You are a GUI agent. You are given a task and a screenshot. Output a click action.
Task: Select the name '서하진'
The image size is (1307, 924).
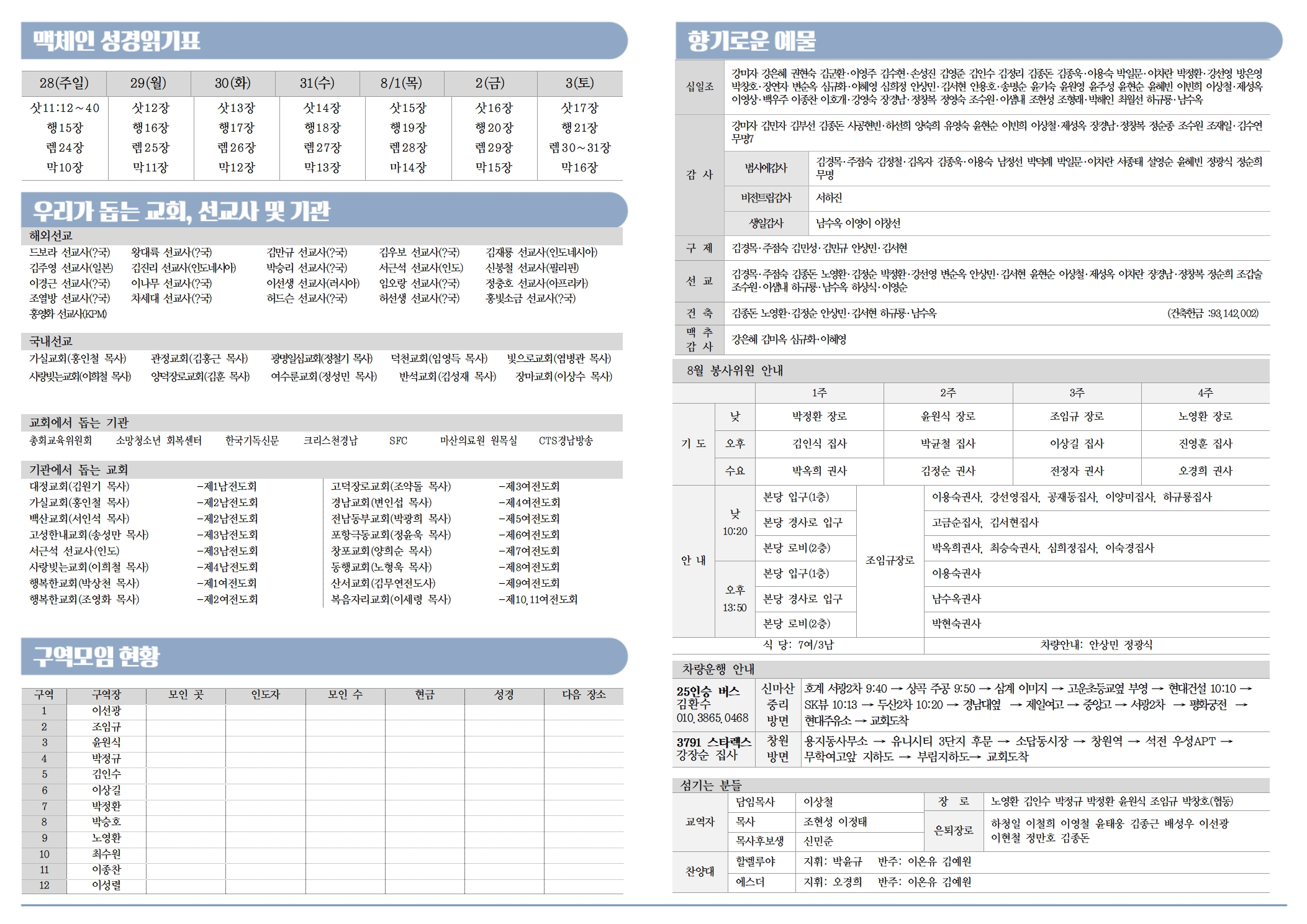click(829, 198)
